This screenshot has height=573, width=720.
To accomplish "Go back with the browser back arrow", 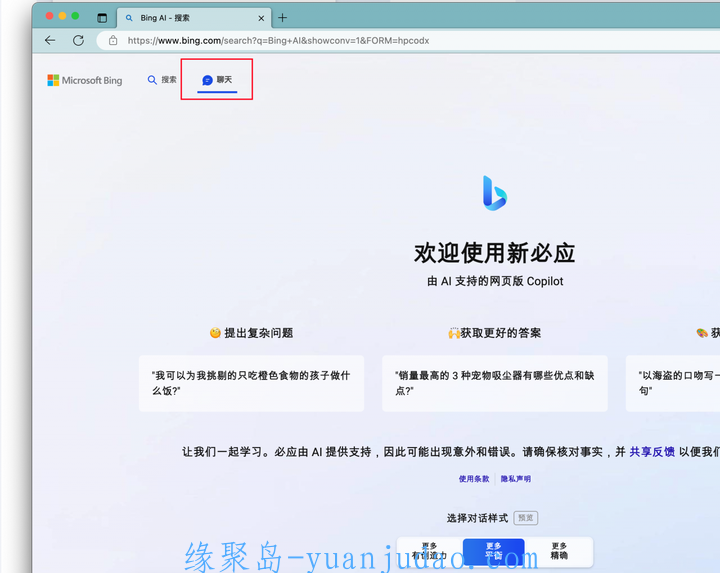I will tap(50, 40).
